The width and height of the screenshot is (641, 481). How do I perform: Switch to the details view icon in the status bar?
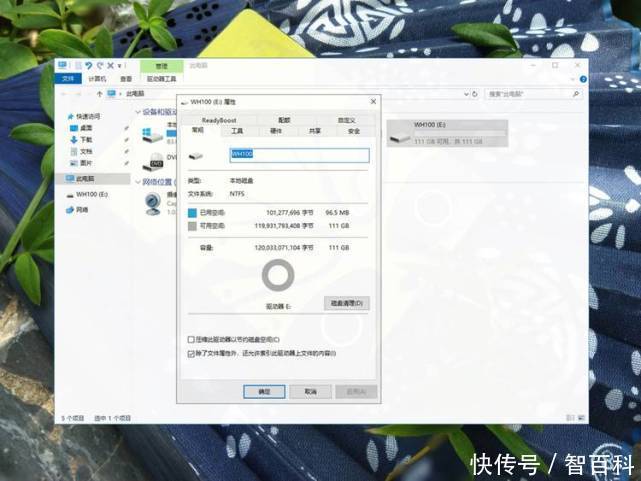(x=570, y=418)
